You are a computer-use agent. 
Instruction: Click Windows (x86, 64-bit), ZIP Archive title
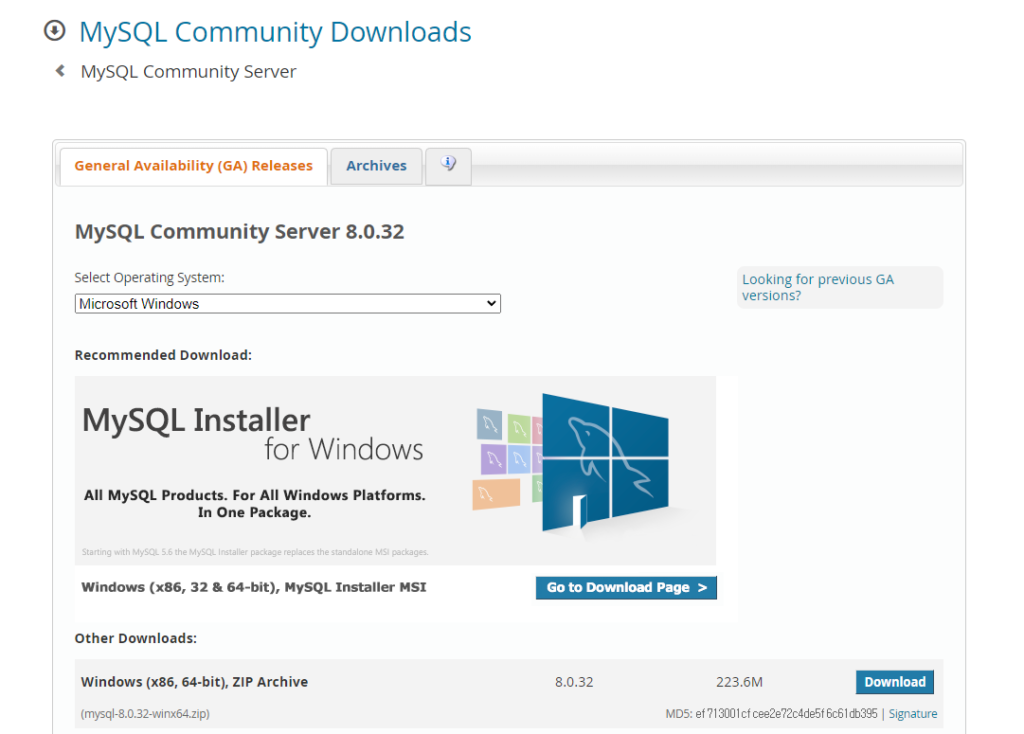pos(194,682)
